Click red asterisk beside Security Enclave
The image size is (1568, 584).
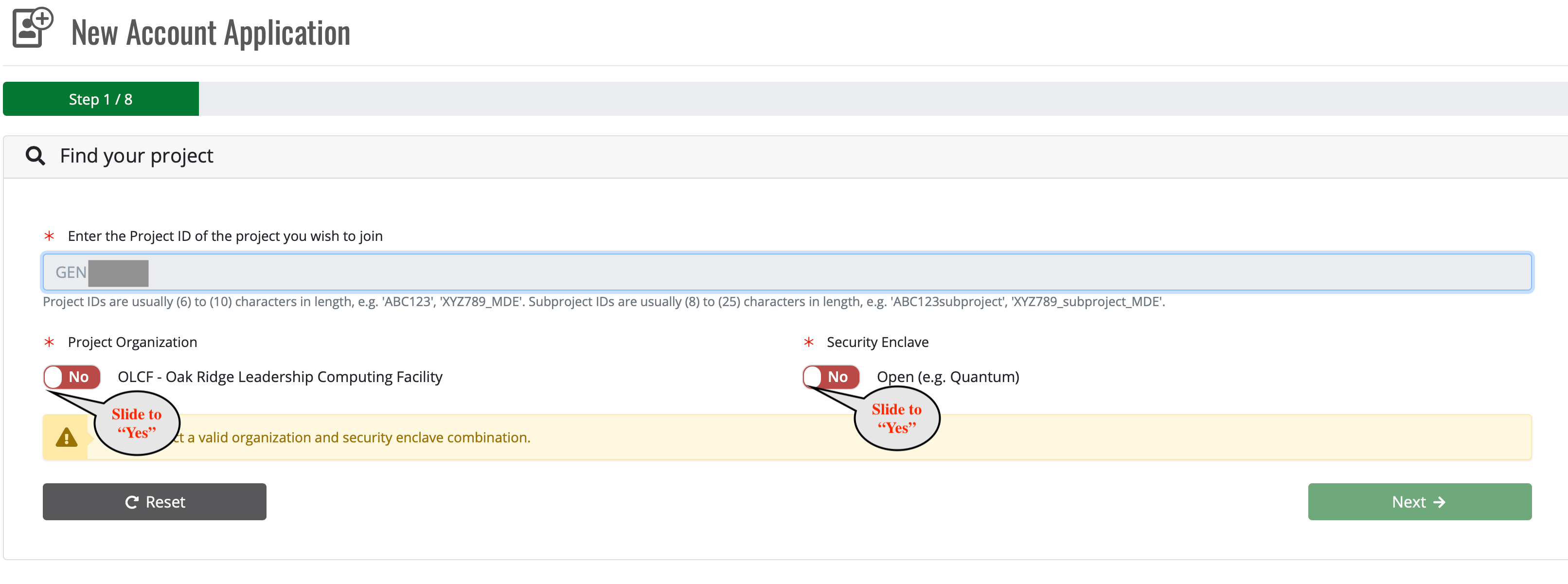click(x=808, y=342)
